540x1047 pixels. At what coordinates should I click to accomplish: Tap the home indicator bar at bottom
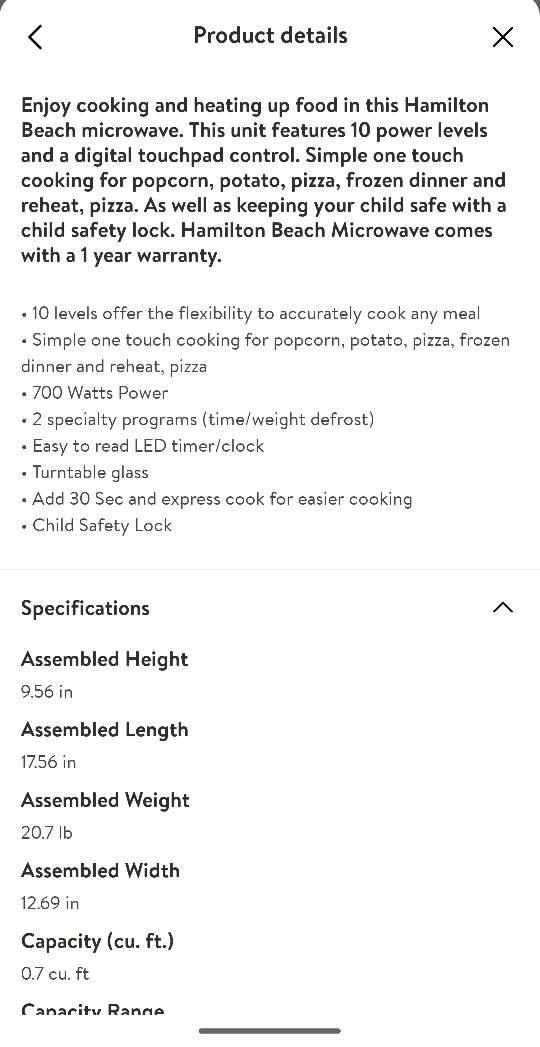tap(270, 1031)
